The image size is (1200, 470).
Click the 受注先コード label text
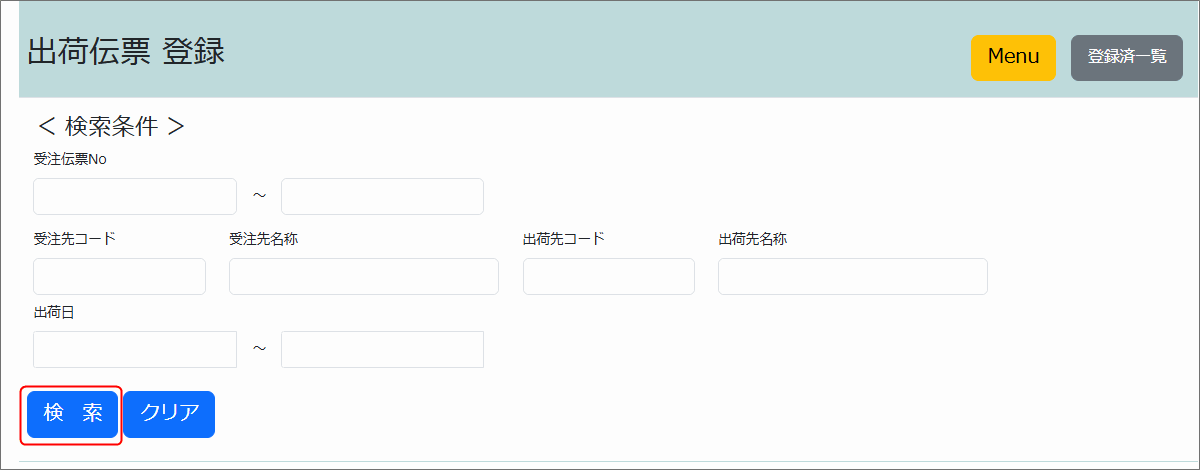pos(74,239)
